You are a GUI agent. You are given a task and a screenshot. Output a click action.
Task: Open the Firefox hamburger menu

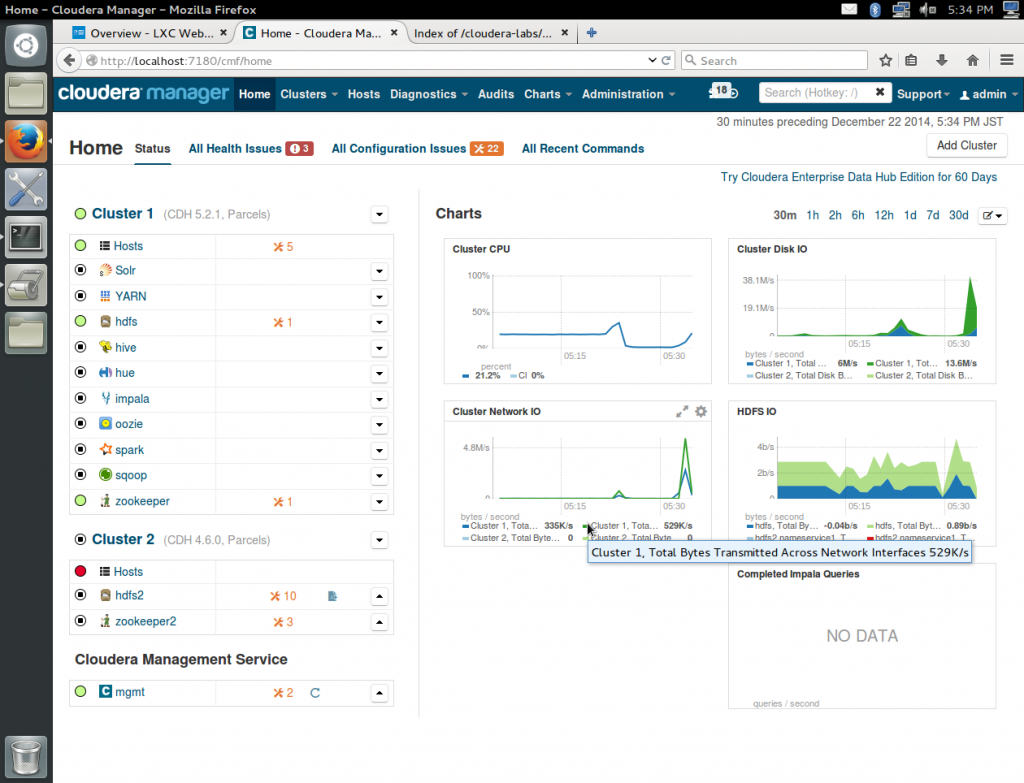click(x=1006, y=60)
